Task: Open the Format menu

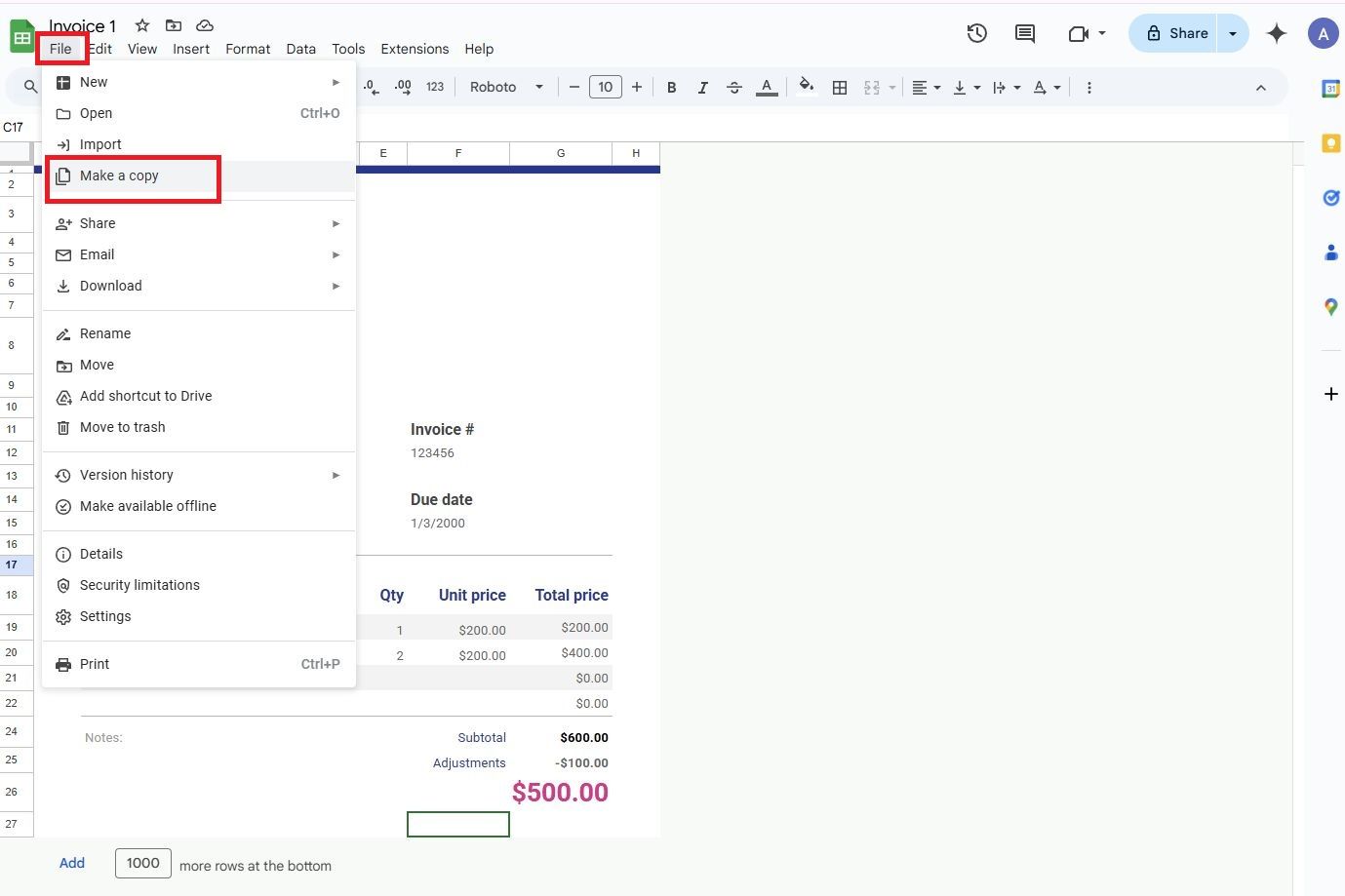Action: point(248,49)
